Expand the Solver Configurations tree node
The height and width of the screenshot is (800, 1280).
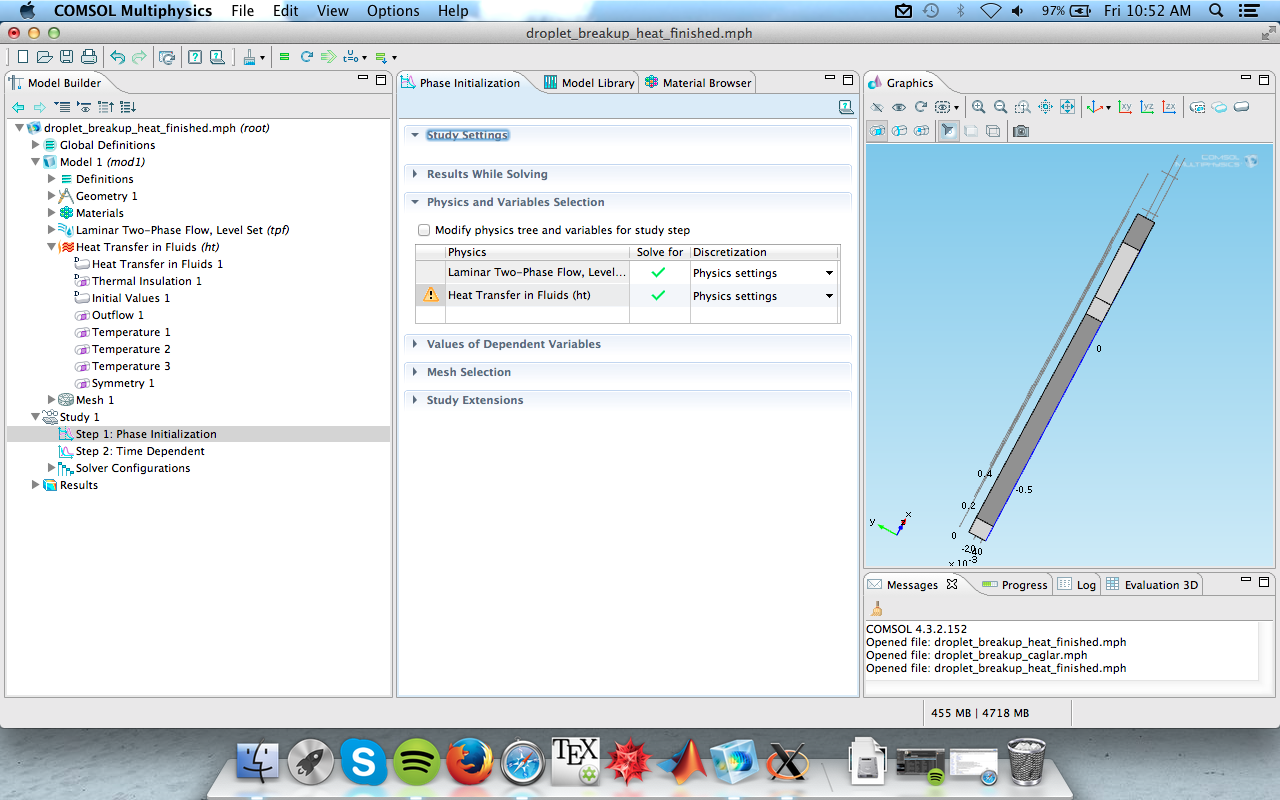pyautogui.click(x=53, y=468)
